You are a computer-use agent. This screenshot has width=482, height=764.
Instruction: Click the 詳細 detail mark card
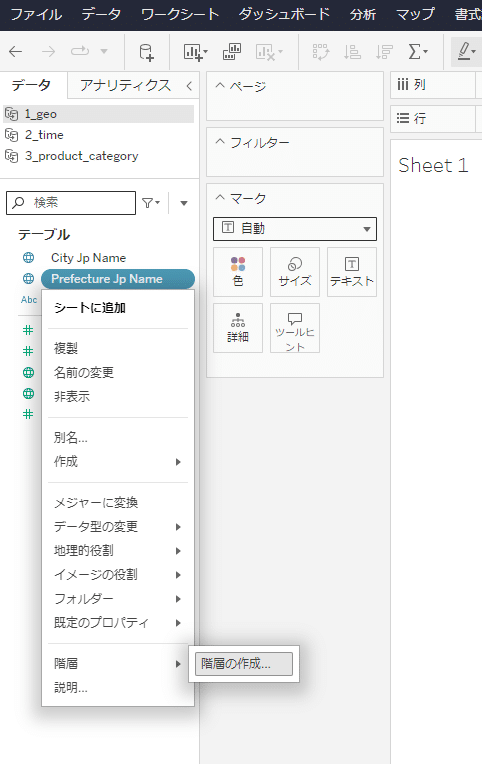238,328
